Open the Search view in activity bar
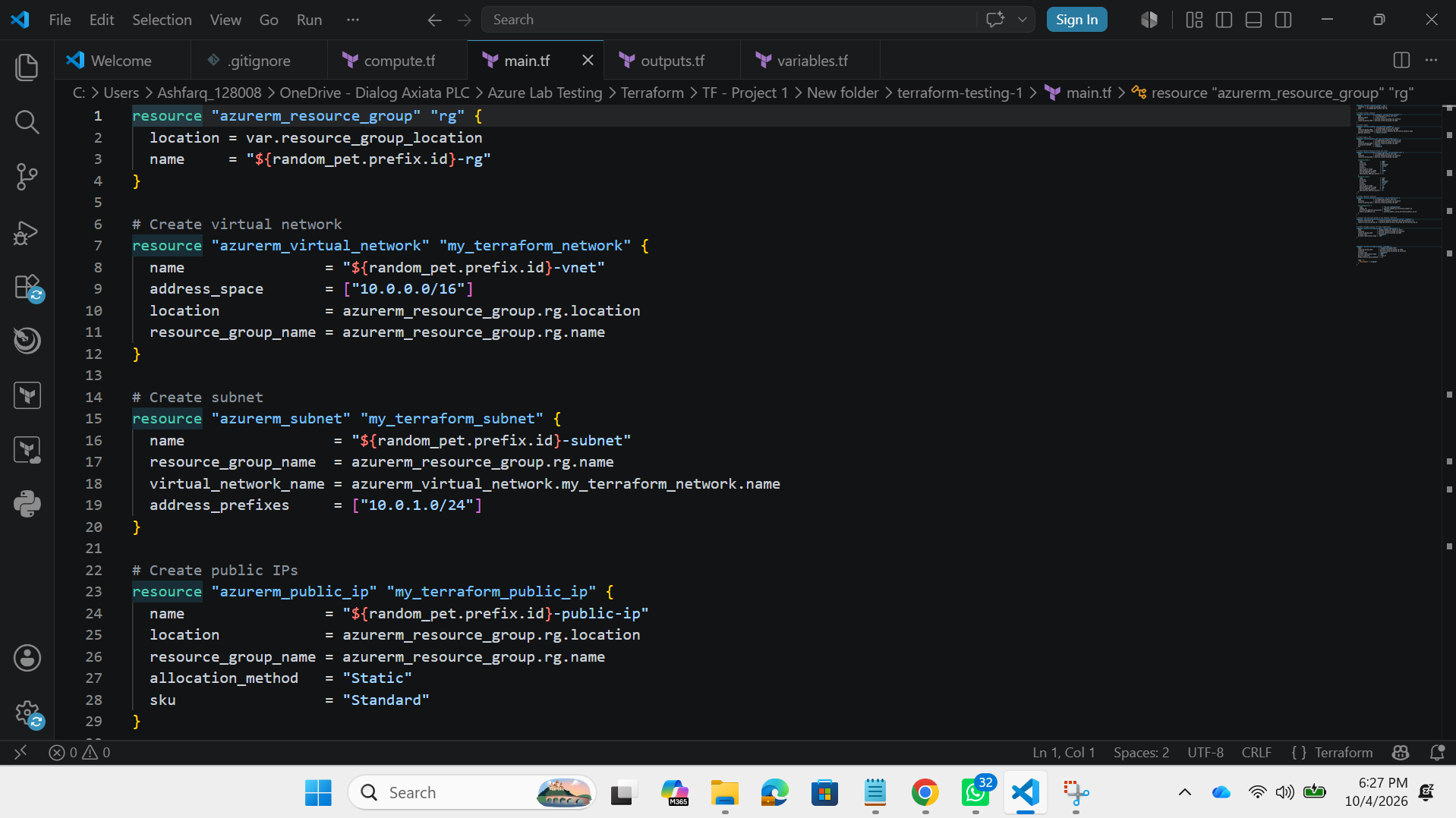The height and width of the screenshot is (818, 1456). [27, 121]
